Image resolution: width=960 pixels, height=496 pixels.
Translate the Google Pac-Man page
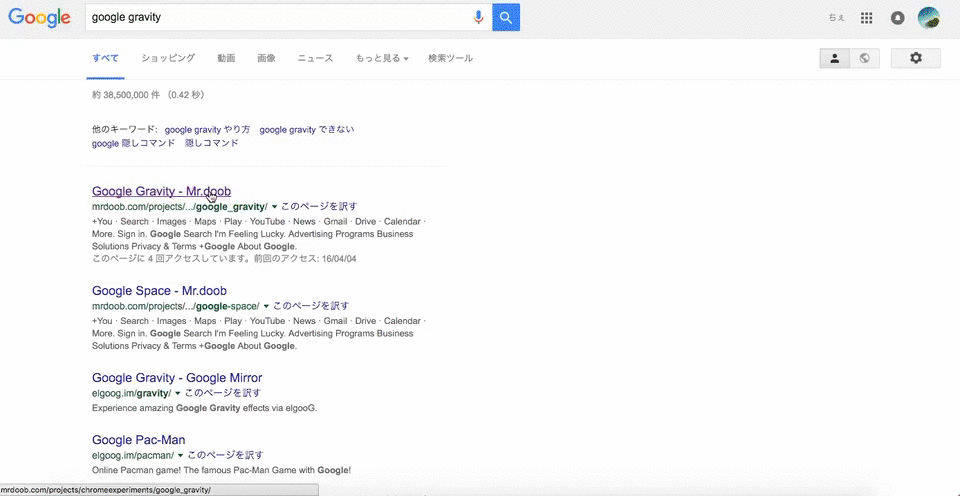[x=226, y=455]
